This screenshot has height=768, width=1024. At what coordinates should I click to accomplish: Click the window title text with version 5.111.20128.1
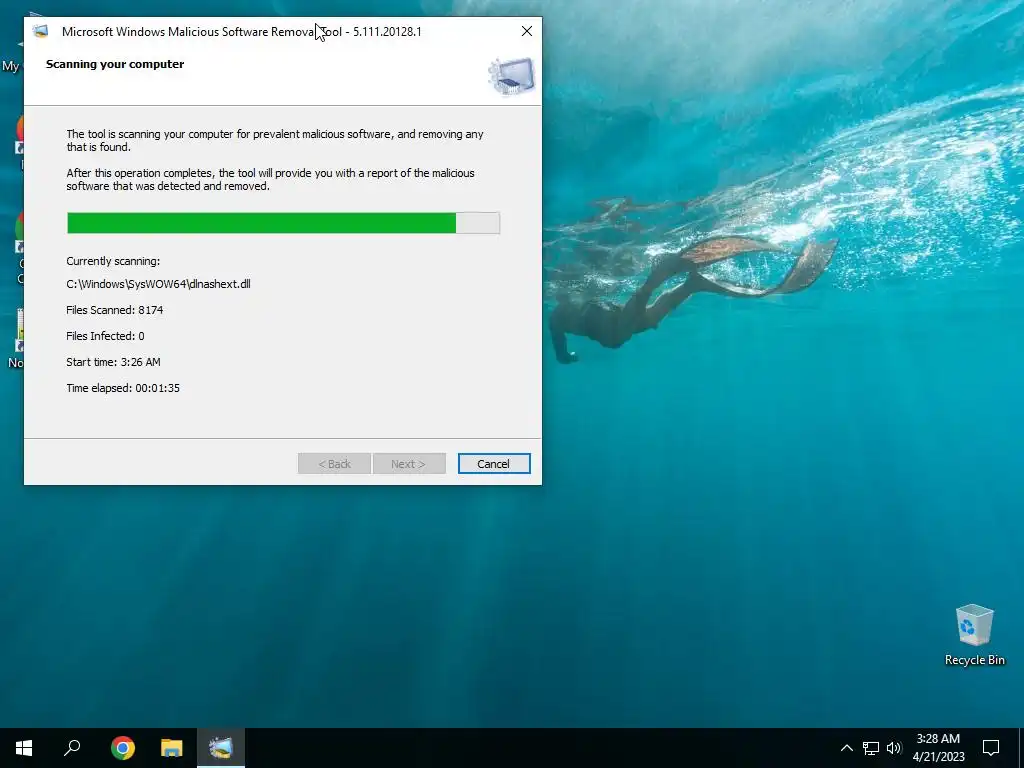tap(242, 31)
